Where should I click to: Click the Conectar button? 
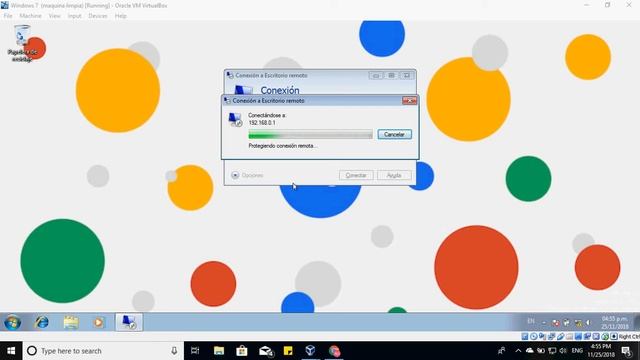pyautogui.click(x=356, y=175)
